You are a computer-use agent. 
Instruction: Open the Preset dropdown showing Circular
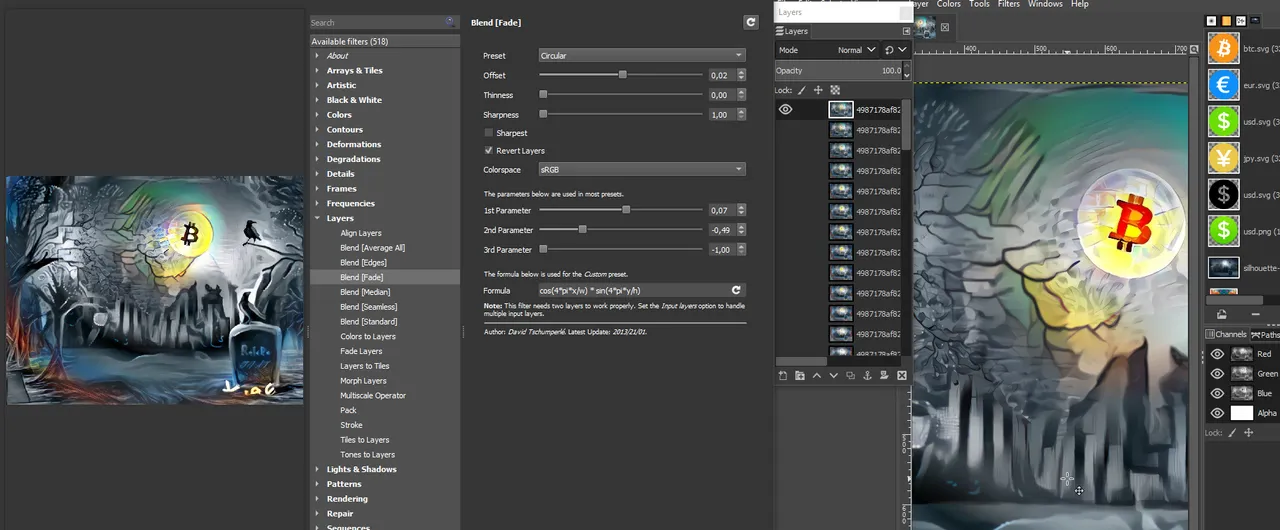(642, 55)
